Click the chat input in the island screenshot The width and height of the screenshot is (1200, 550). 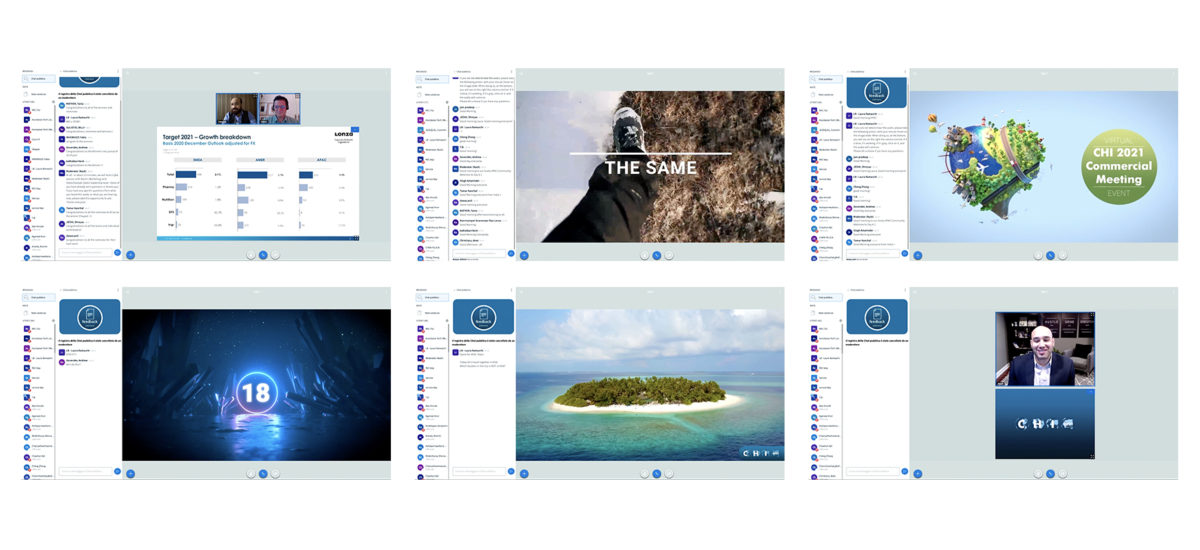pos(479,470)
